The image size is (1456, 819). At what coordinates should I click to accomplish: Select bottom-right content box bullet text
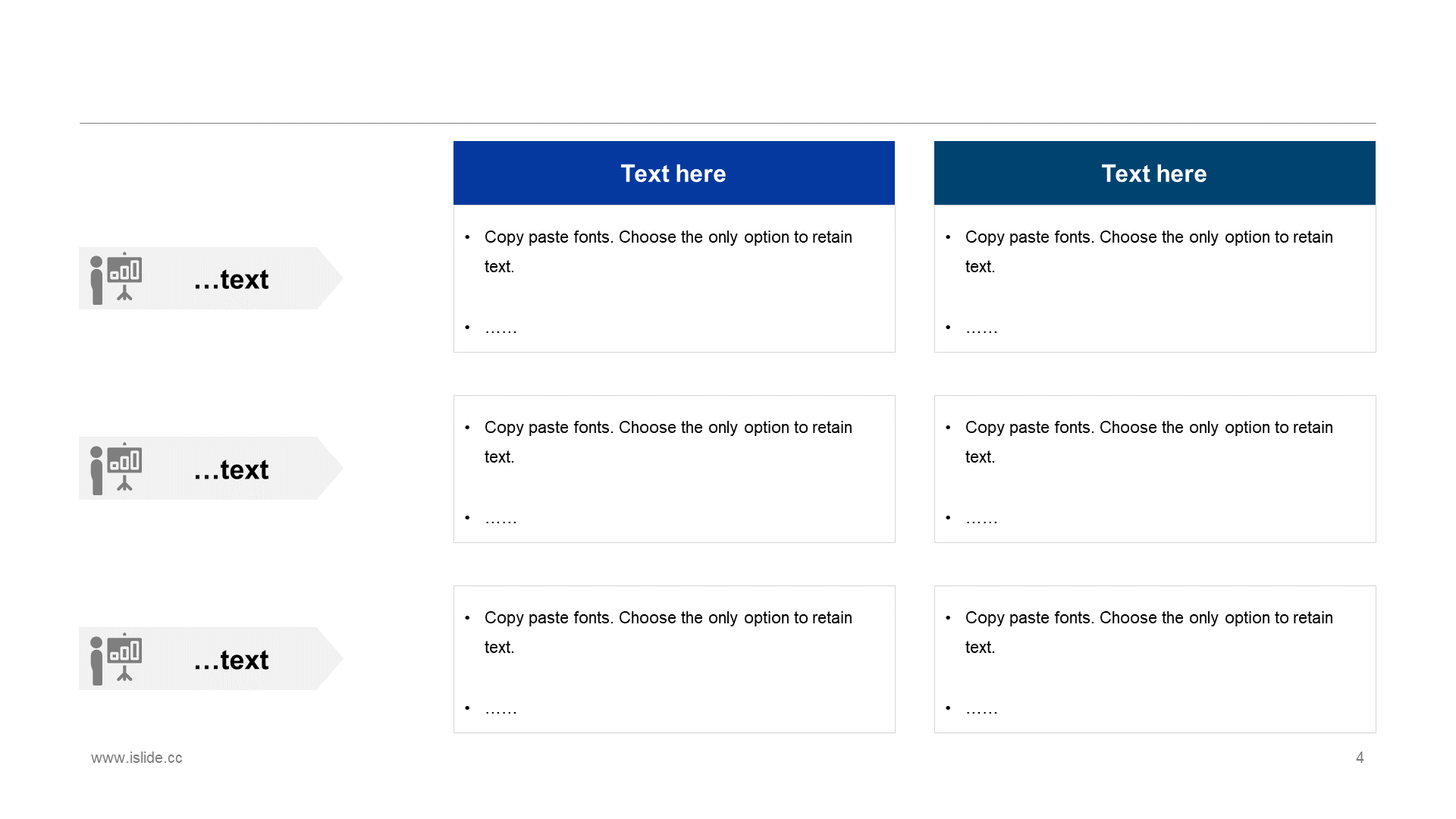[x=1149, y=632]
